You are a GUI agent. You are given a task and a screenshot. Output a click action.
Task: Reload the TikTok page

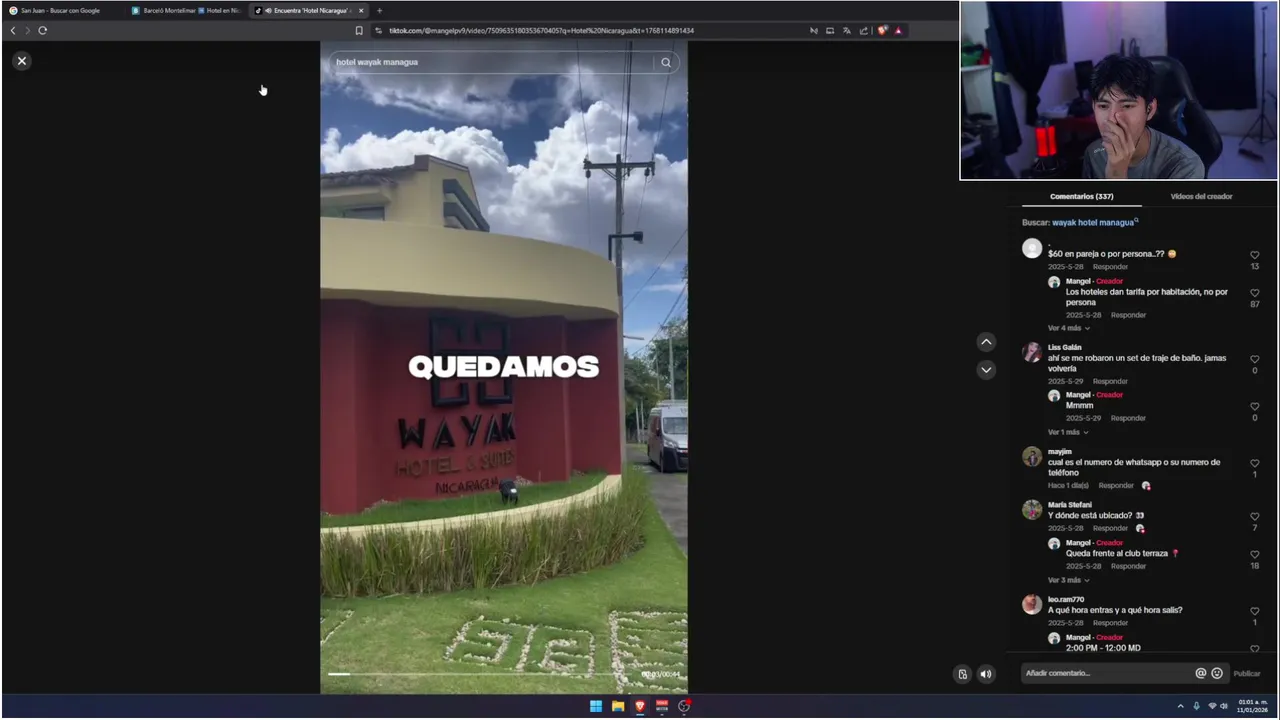click(43, 30)
